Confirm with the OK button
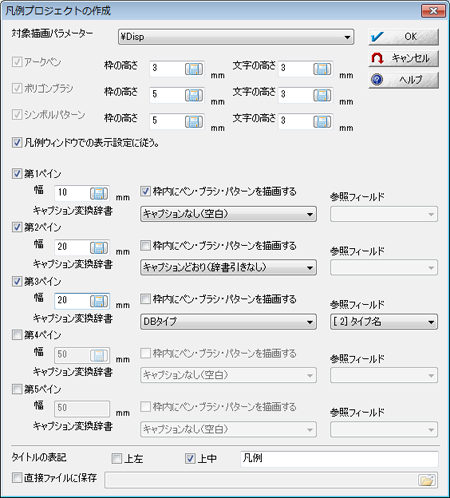The height and width of the screenshot is (498, 450). 403,37
